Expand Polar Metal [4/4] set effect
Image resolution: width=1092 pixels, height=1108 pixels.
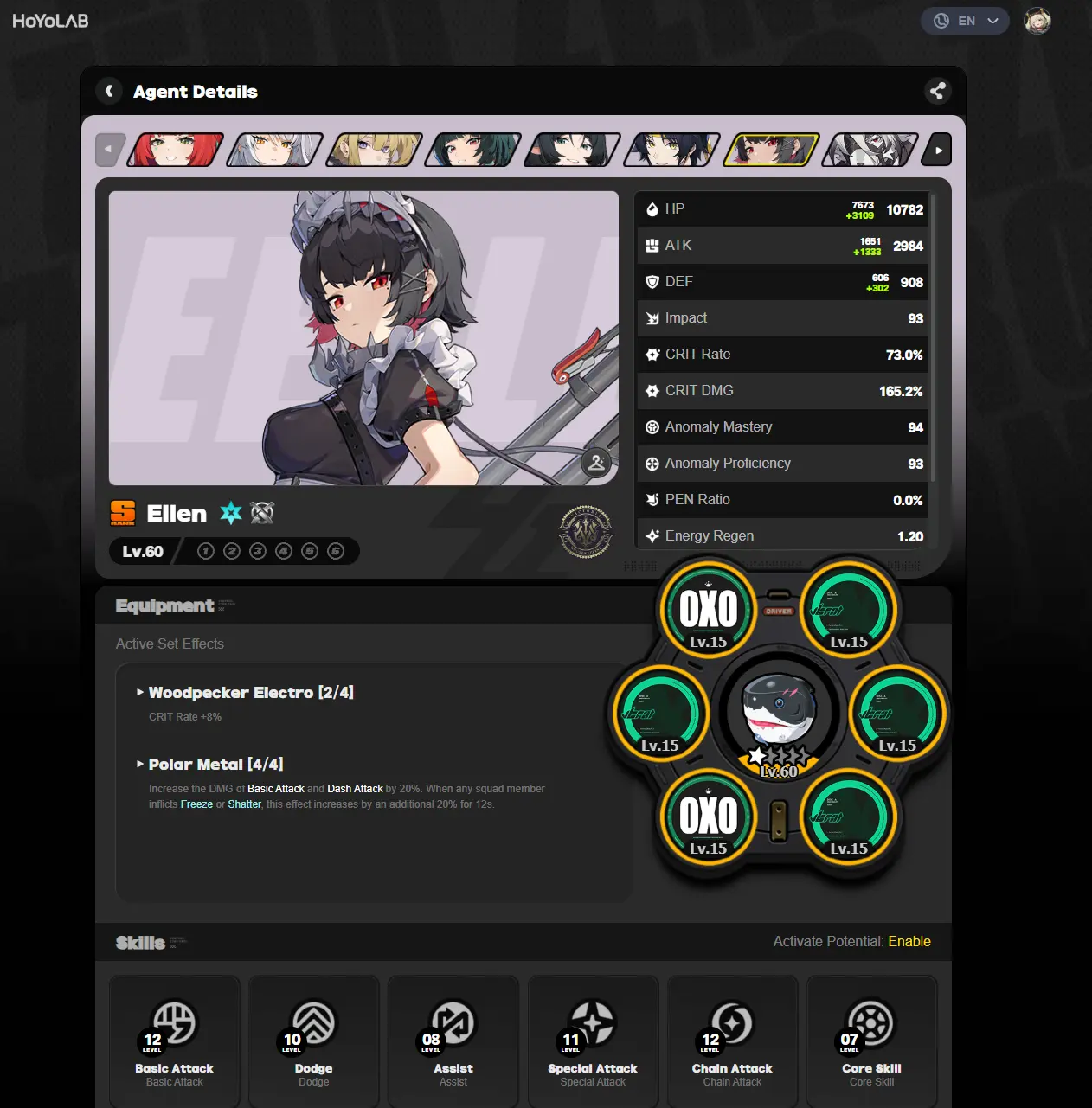pyautogui.click(x=210, y=764)
